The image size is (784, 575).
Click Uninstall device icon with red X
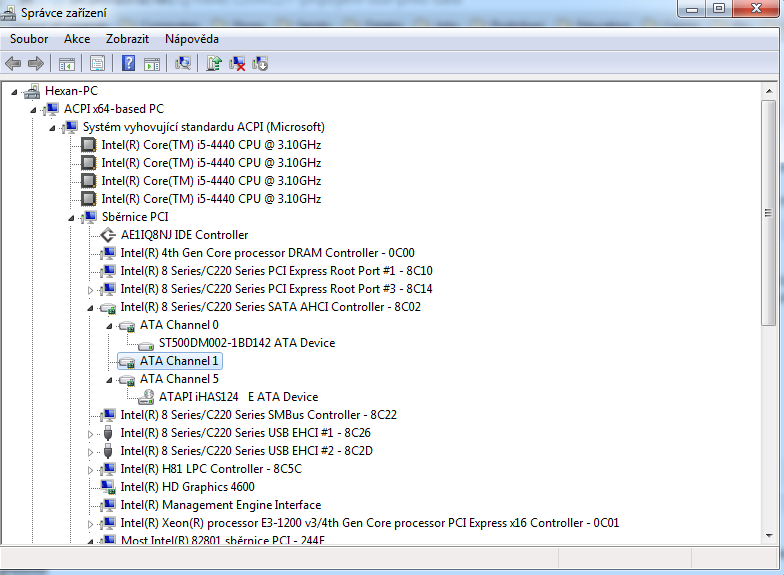(x=237, y=64)
